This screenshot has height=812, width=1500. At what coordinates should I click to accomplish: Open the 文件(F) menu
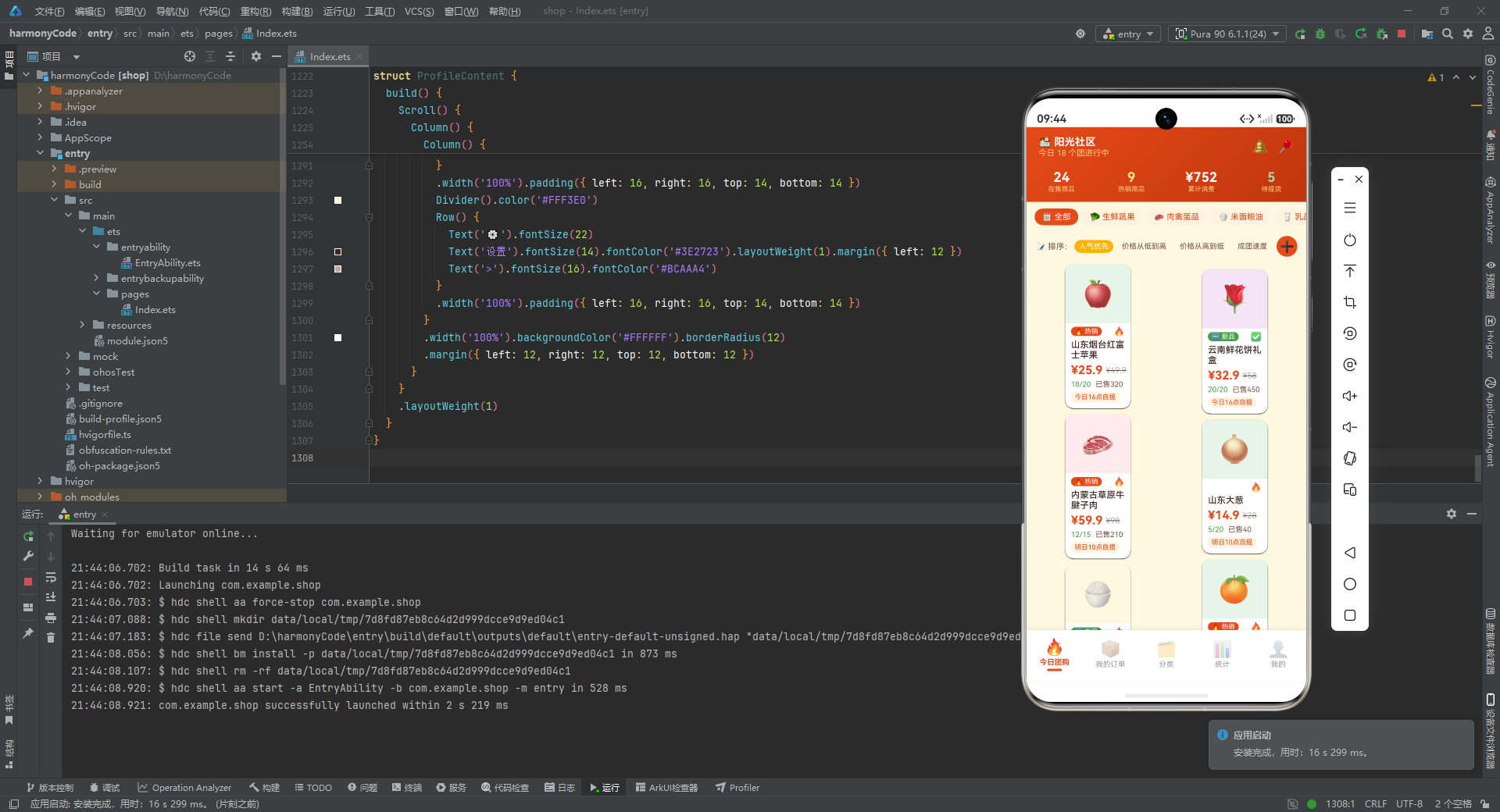click(x=49, y=11)
